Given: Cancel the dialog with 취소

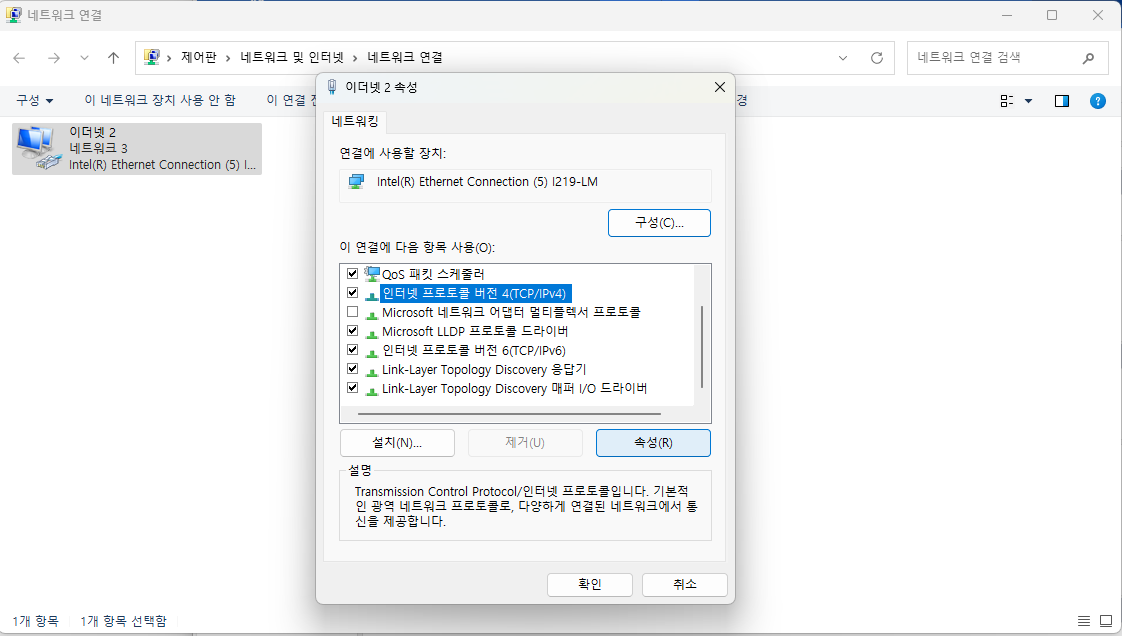Looking at the screenshot, I should point(685,584).
